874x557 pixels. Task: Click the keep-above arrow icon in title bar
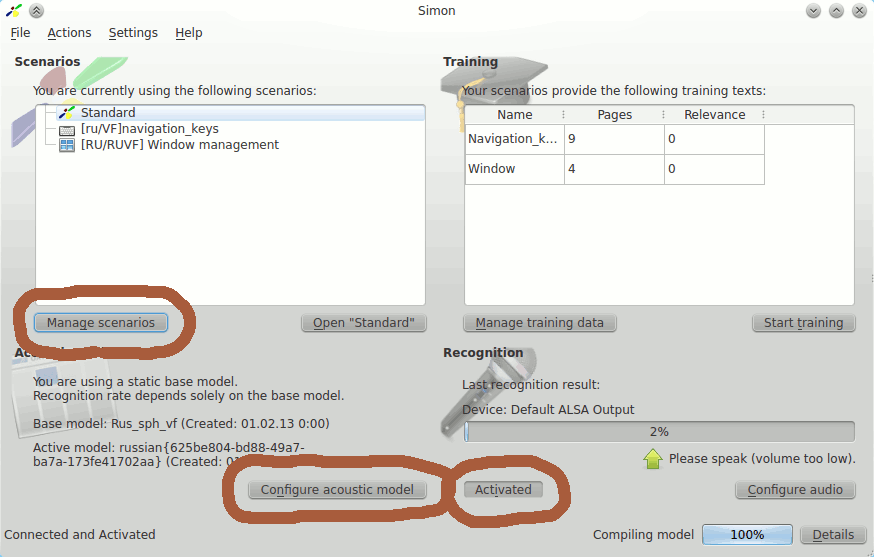coord(36,11)
